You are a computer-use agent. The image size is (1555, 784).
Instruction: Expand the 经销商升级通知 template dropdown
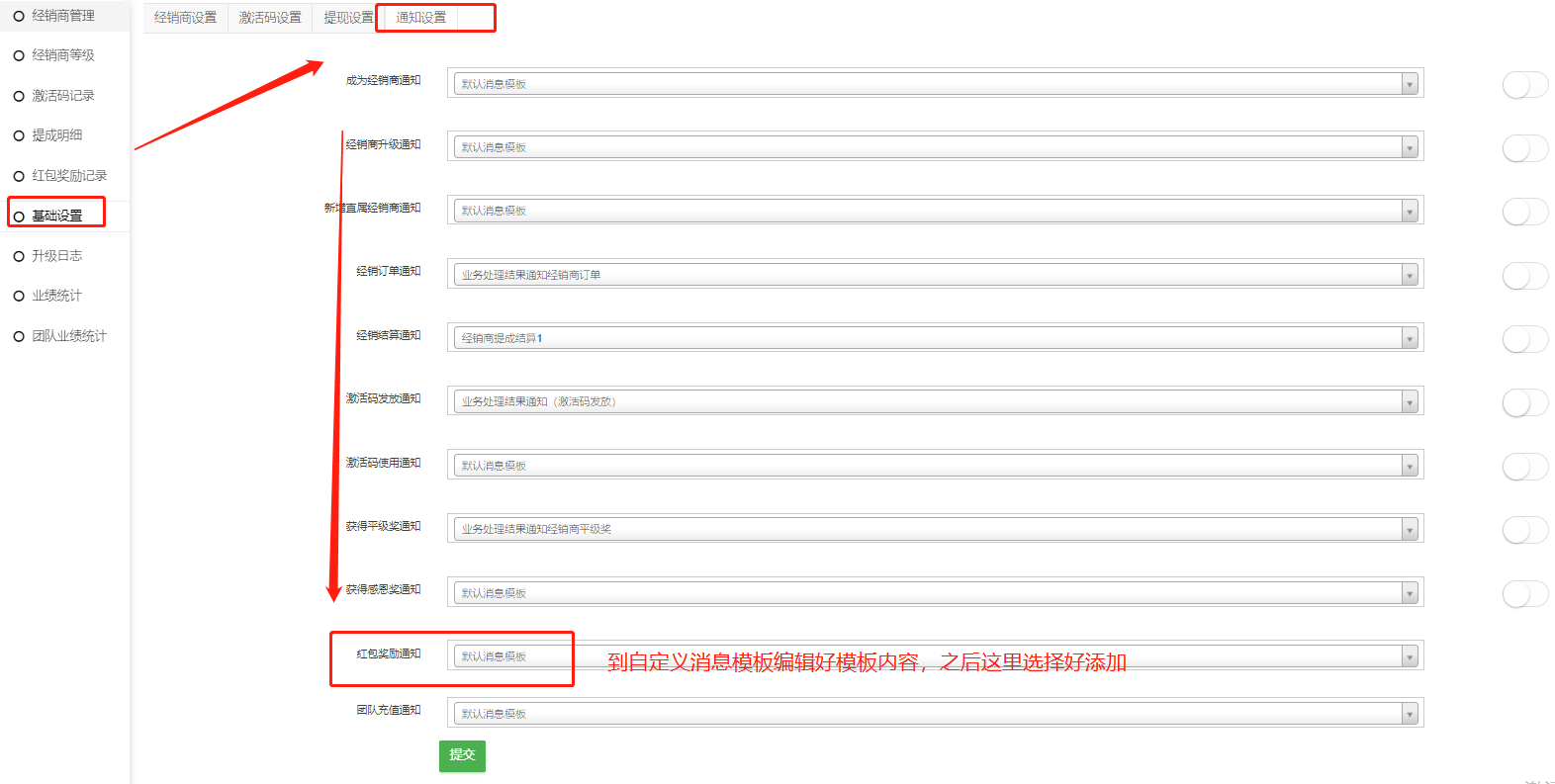(935, 147)
